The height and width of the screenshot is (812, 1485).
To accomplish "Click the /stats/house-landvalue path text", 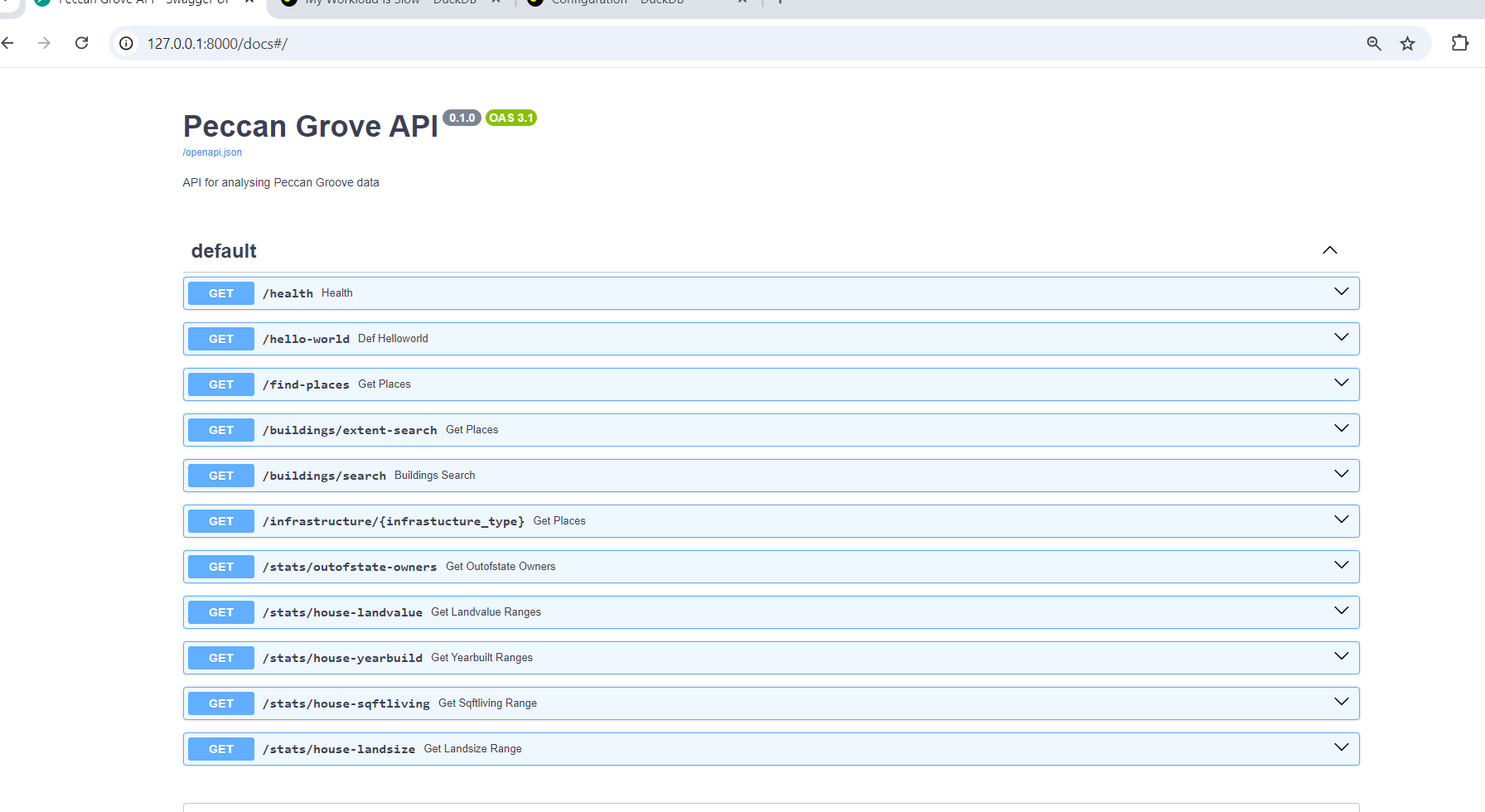I will click(x=342, y=612).
